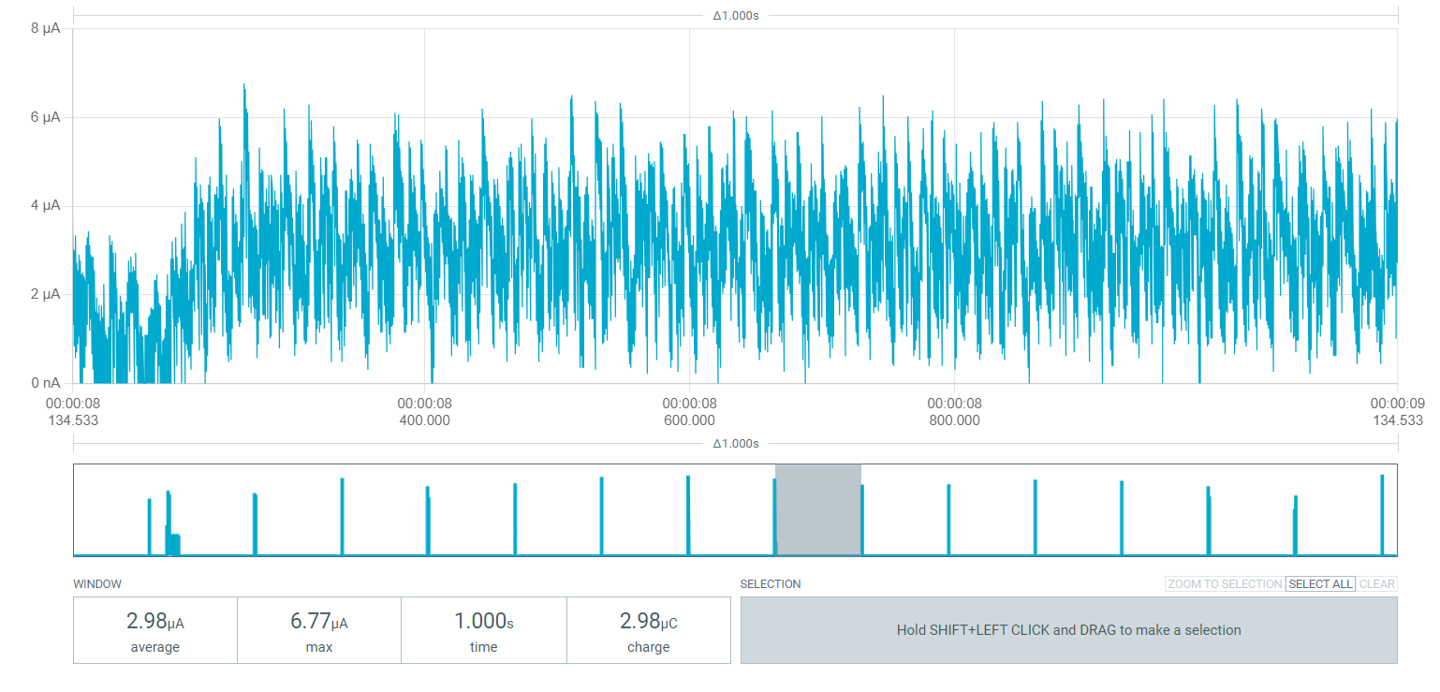Image resolution: width=1440 pixels, height=692 pixels.
Task: Click the SHIFT+LEFT CLICK selection hint panel
Action: (x=1068, y=630)
